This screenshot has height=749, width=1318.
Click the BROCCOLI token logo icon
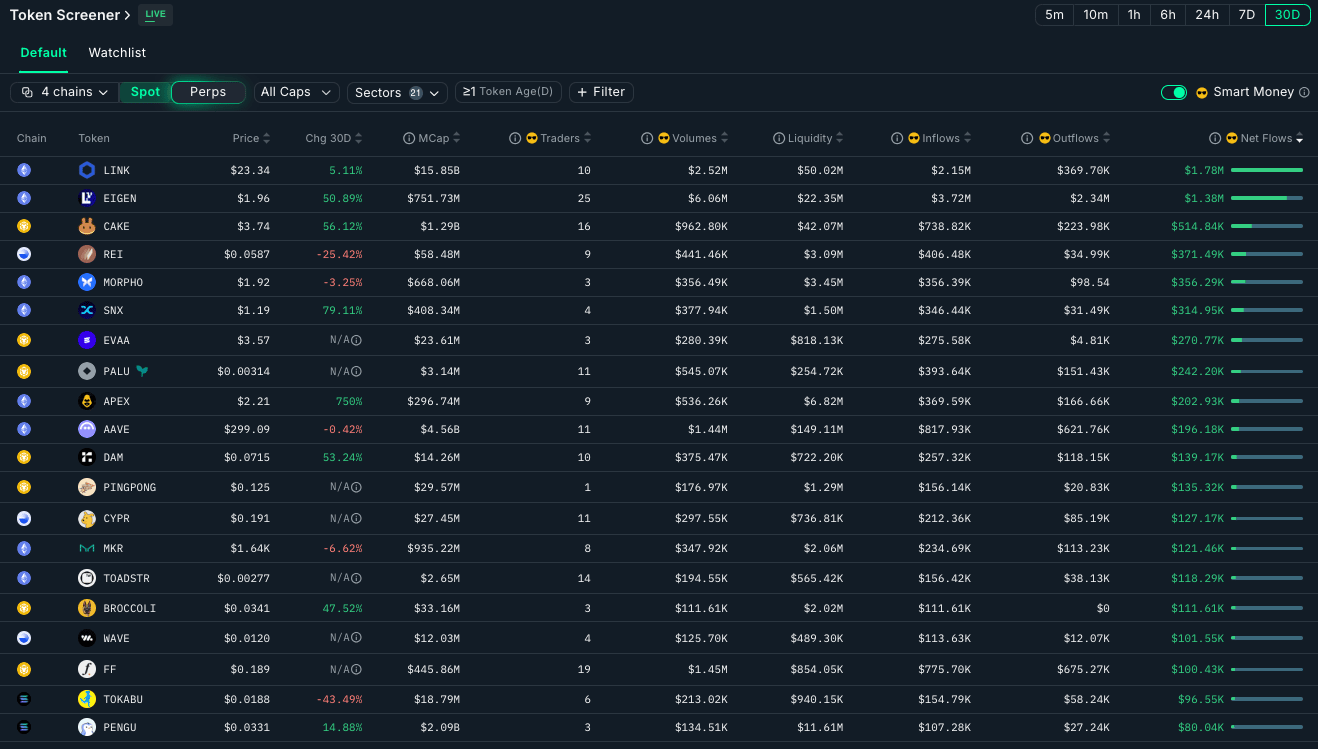click(x=87, y=608)
